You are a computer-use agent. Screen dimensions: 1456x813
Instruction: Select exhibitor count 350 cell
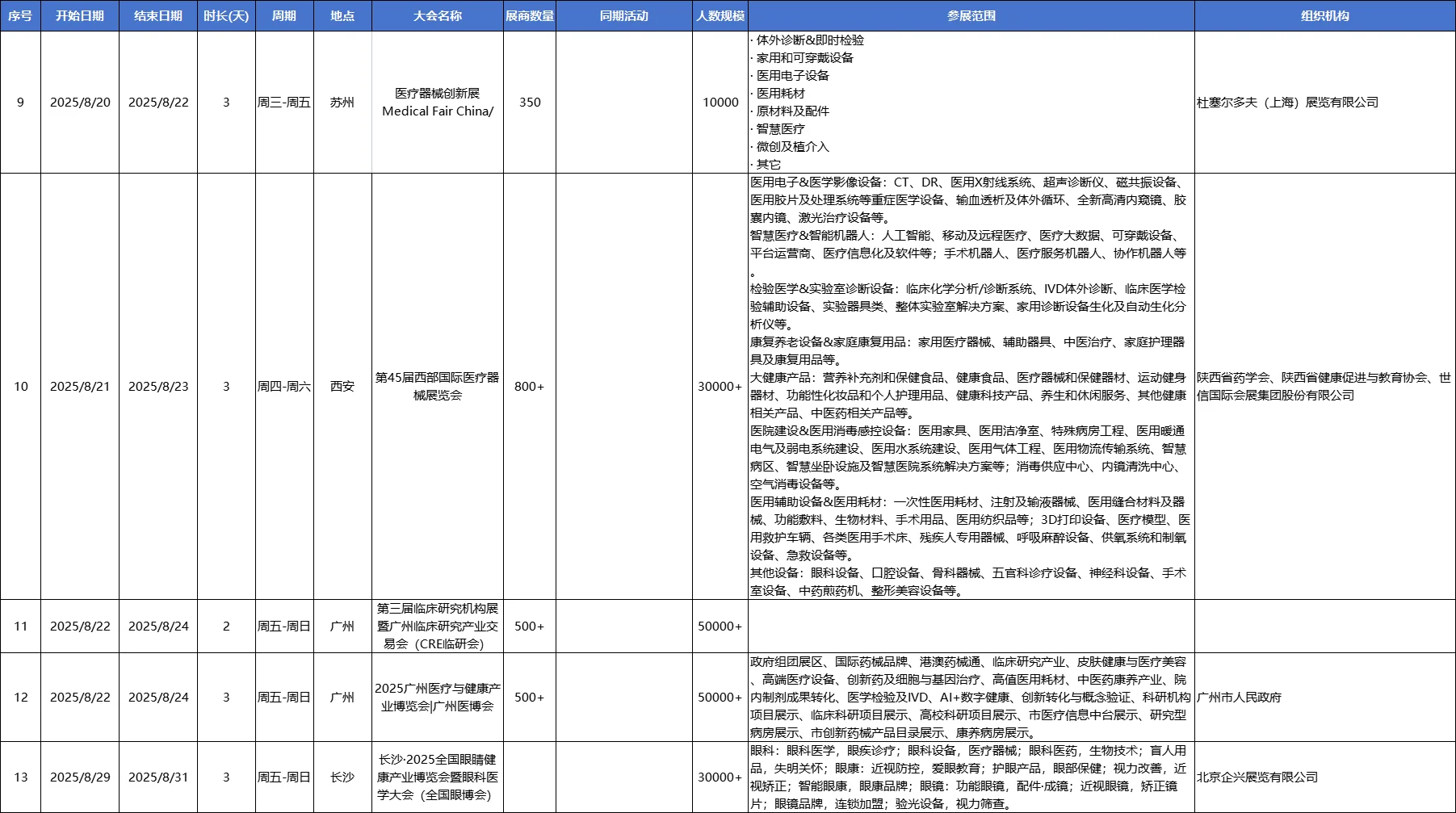(530, 103)
